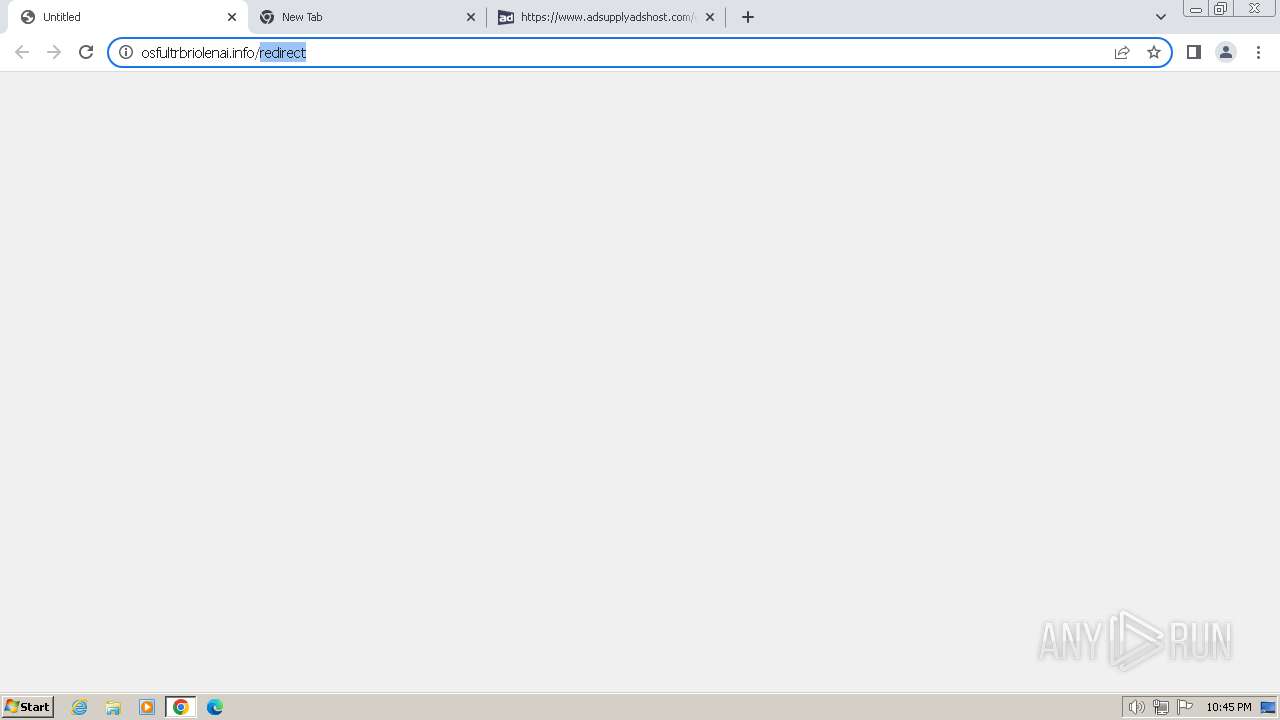The height and width of the screenshot is (720, 1280).
Task: Switch to the New Tab tab
Action: [367, 17]
